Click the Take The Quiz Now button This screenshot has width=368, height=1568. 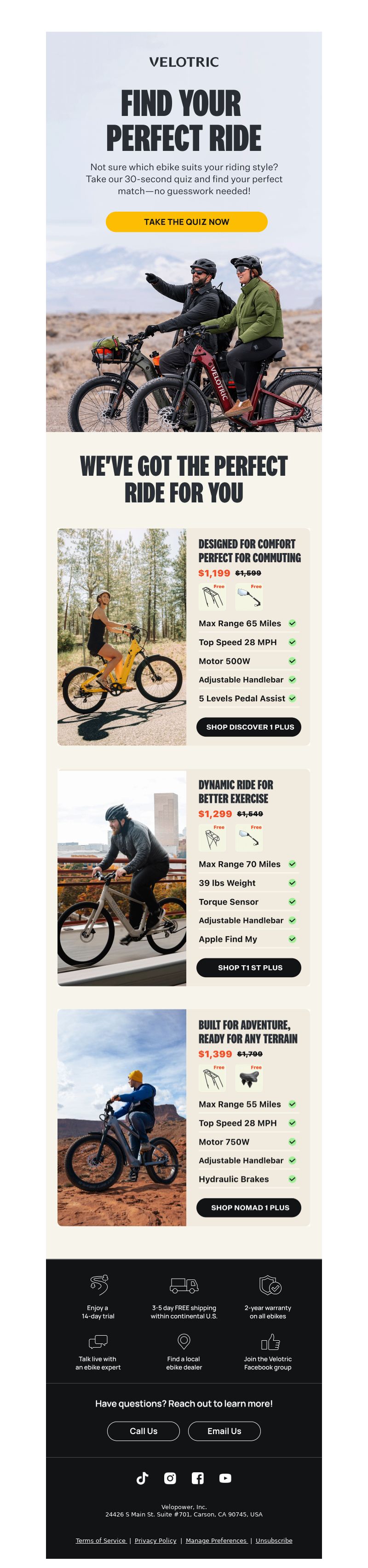[x=186, y=222]
